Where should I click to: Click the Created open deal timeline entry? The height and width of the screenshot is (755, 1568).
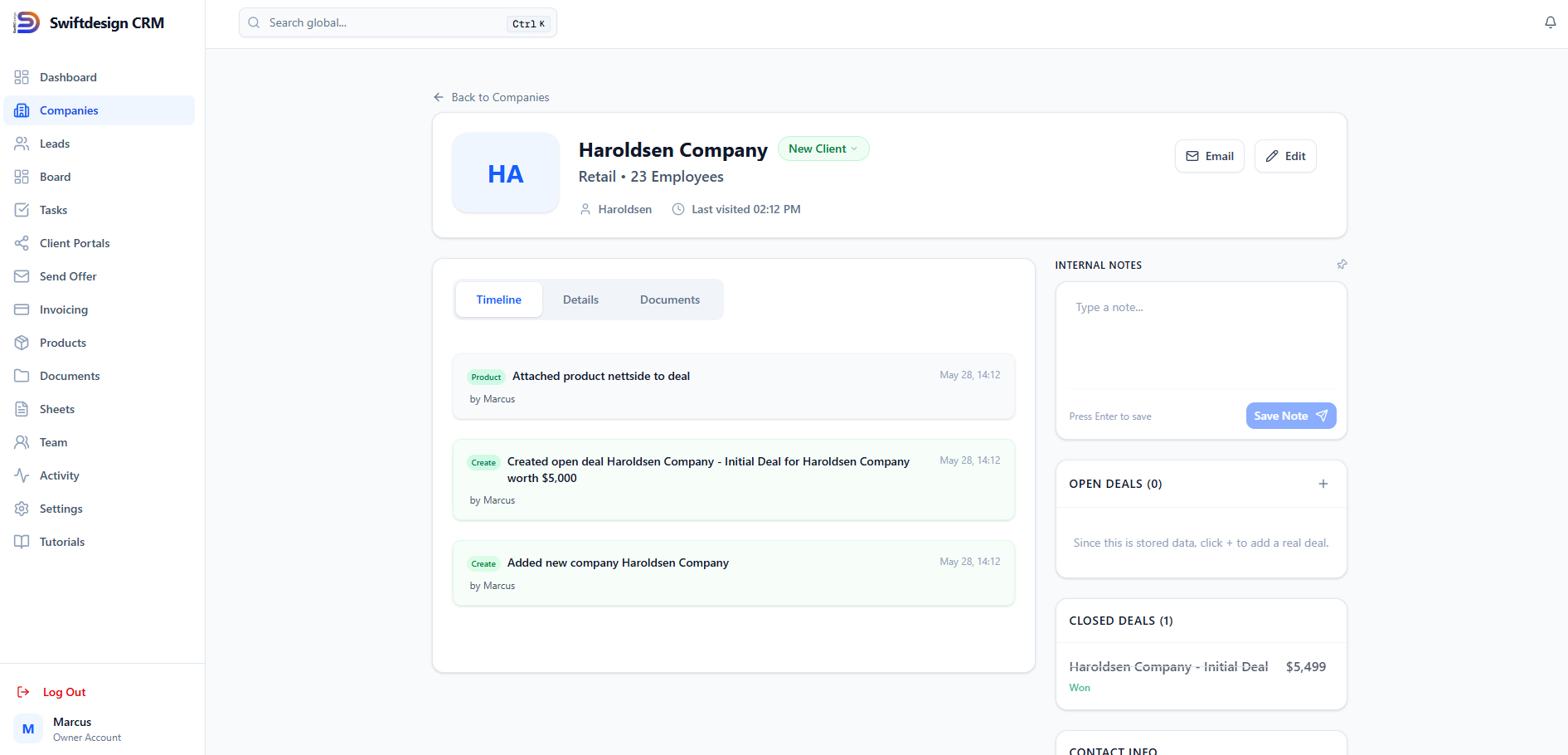(734, 480)
